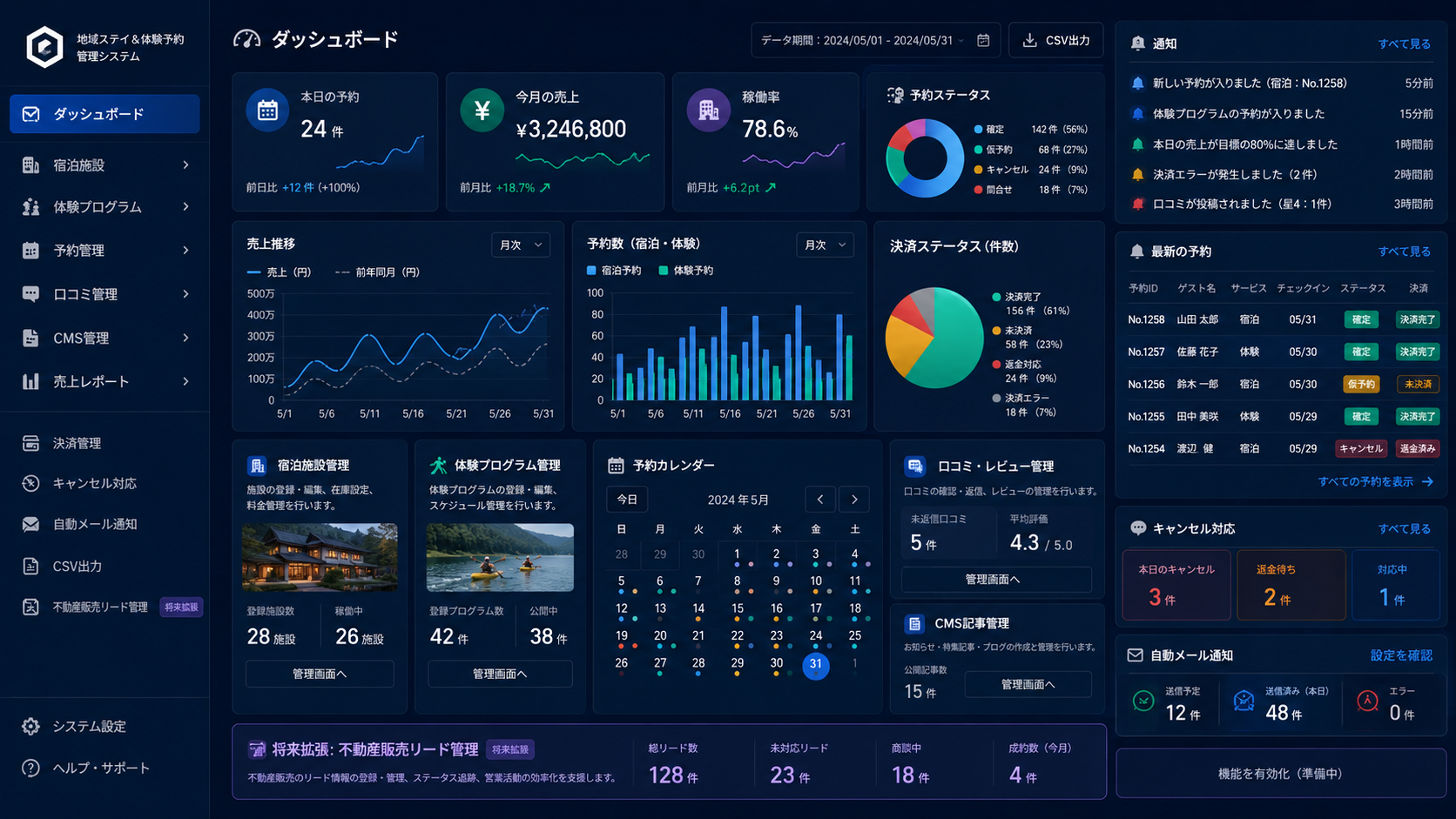Viewport: 1456px width, 819px height.
Task: Click the 今日 button in calendar
Action: pos(627,500)
